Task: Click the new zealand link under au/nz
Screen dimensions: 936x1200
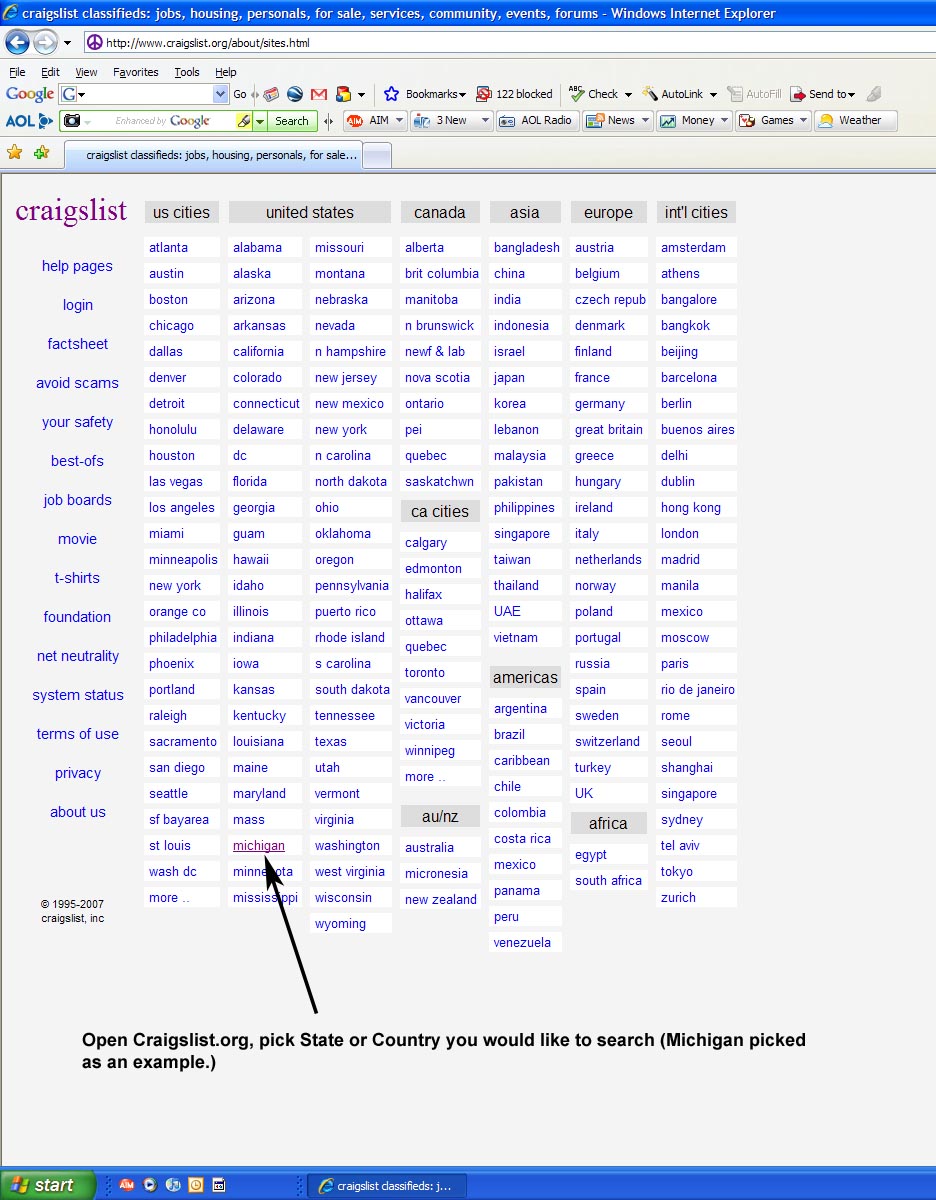Action: (441, 900)
